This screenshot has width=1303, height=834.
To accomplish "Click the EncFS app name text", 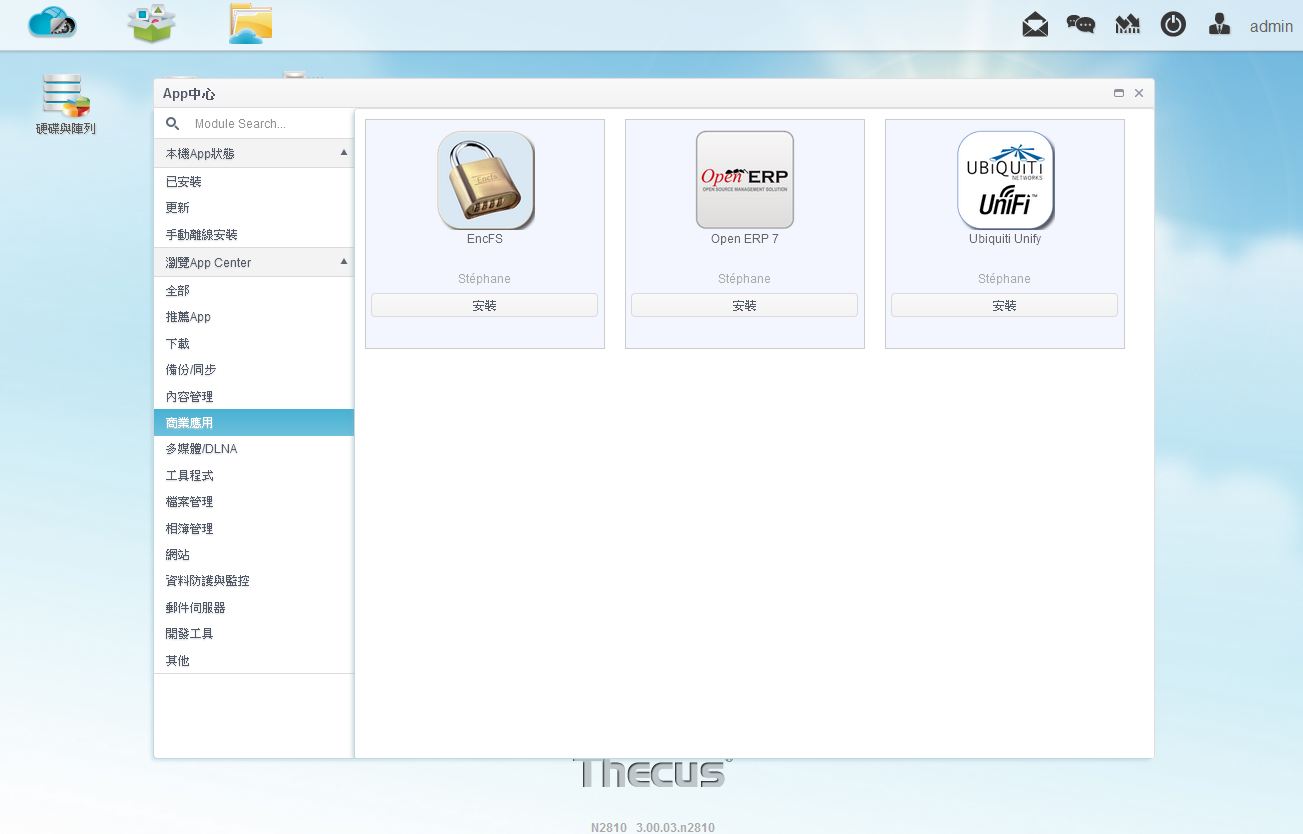I will (485, 239).
